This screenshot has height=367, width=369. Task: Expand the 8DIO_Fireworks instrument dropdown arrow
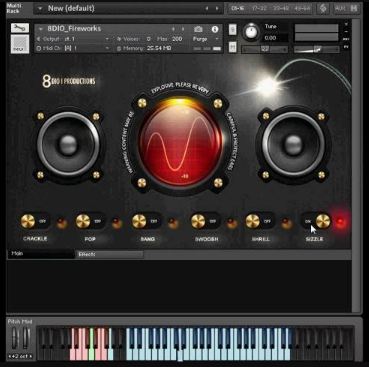point(41,29)
